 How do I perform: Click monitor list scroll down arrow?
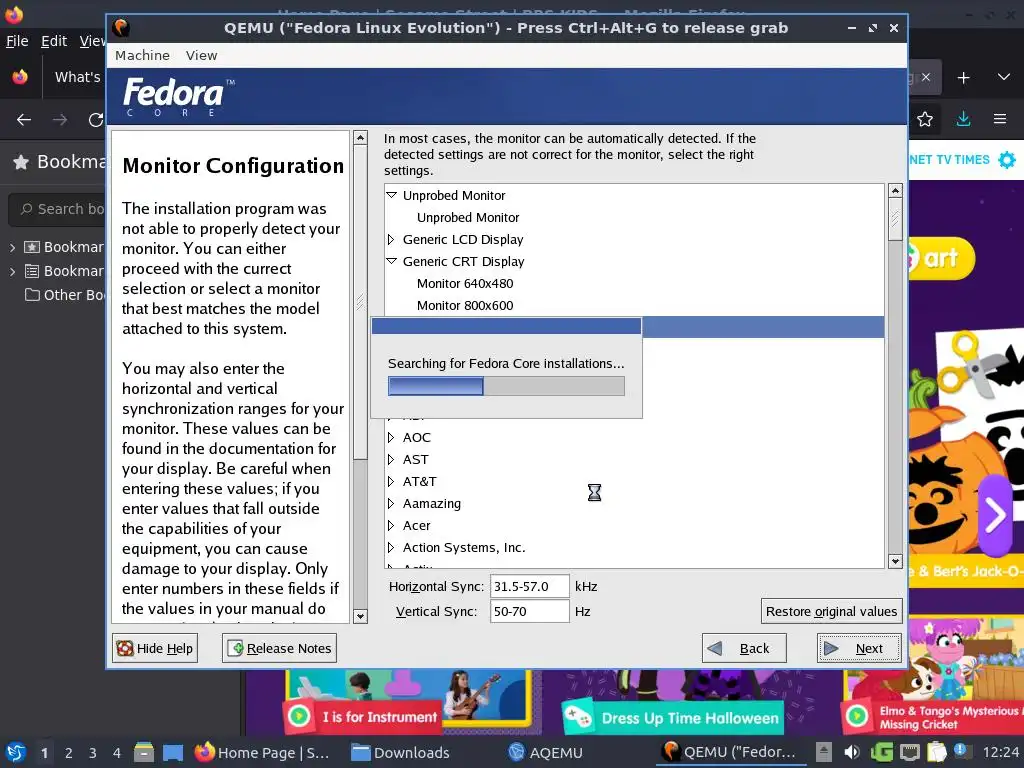click(895, 561)
